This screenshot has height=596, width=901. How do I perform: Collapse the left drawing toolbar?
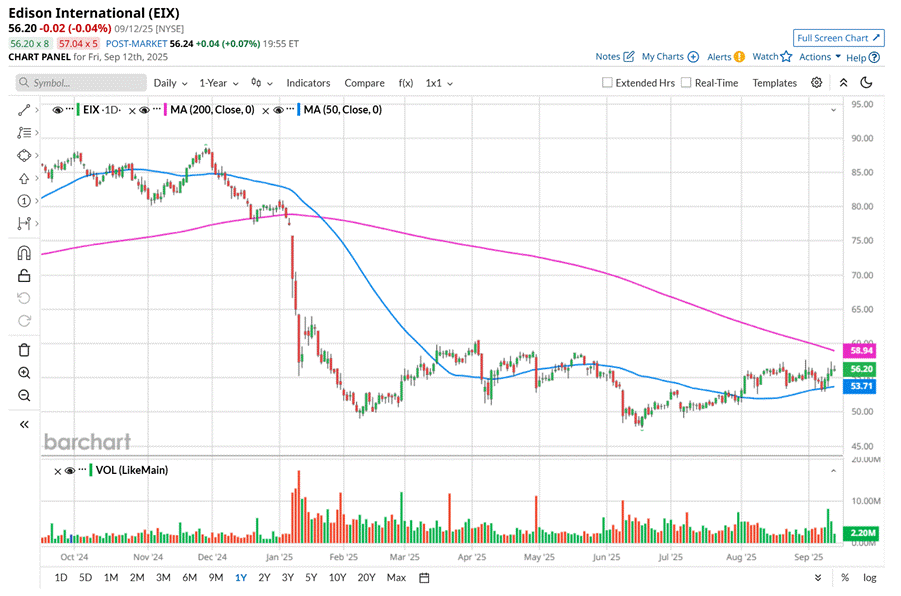coord(24,425)
